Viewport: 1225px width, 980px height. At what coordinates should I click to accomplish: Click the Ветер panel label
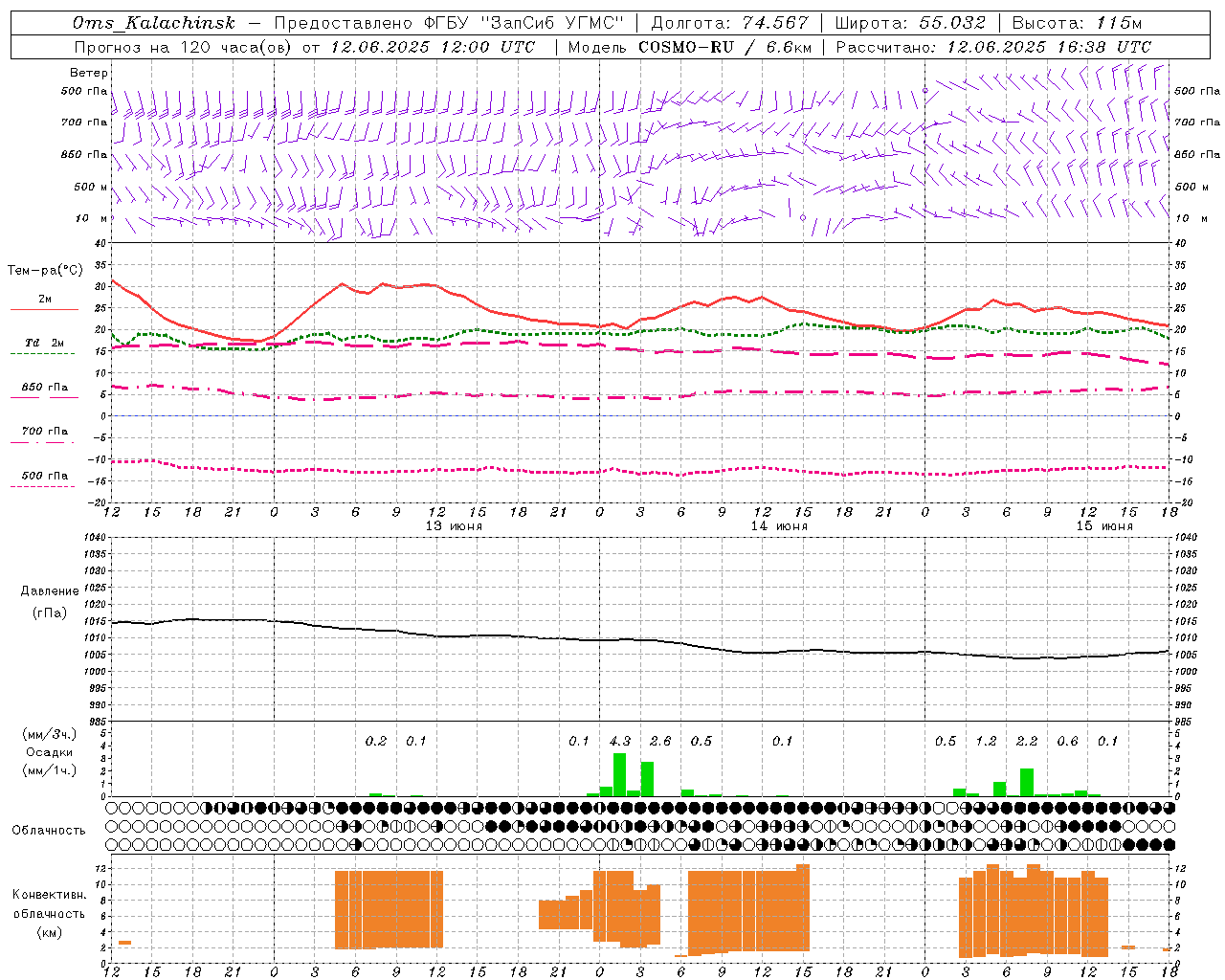click(89, 73)
